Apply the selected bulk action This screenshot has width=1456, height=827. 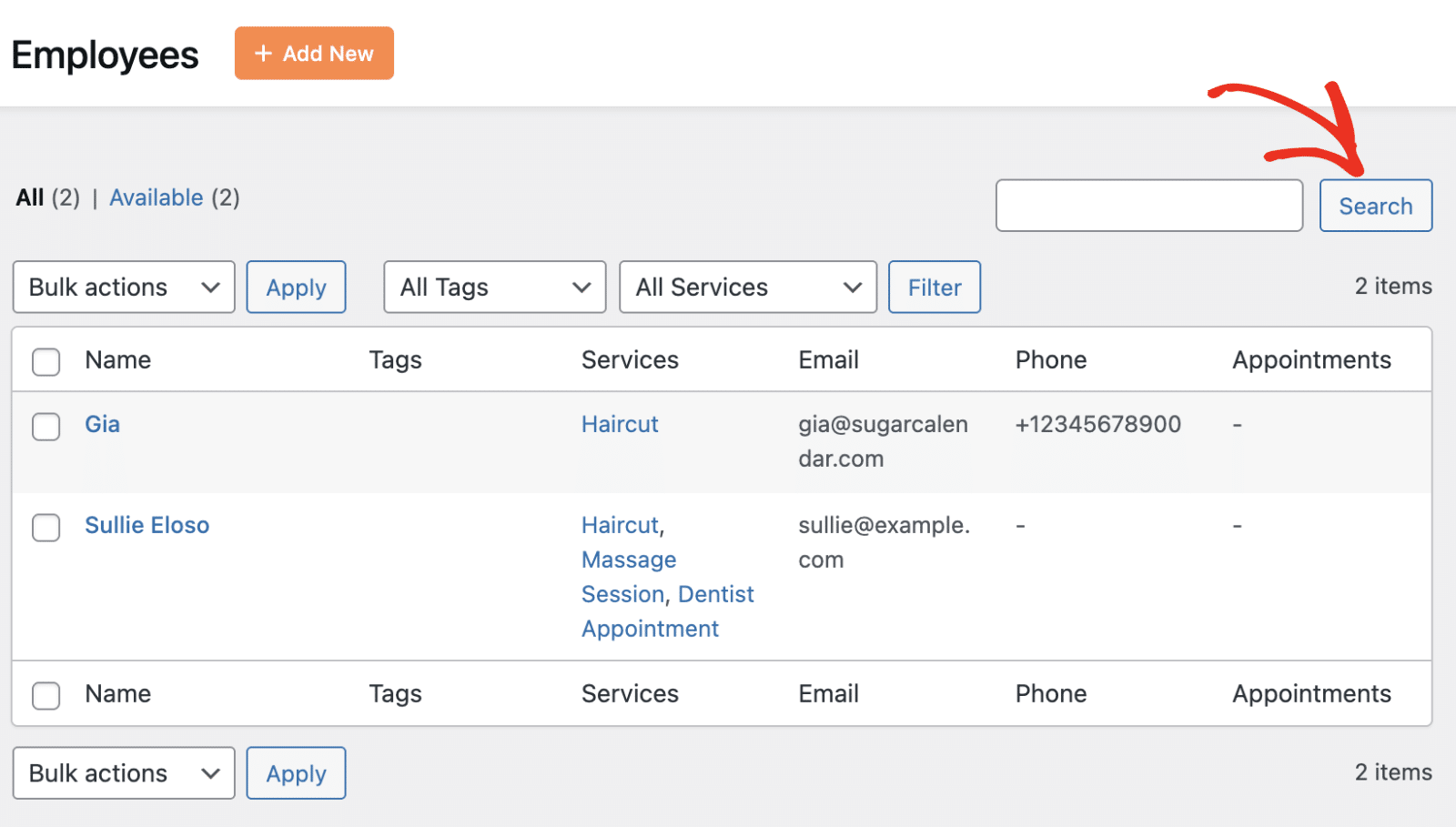pos(295,287)
